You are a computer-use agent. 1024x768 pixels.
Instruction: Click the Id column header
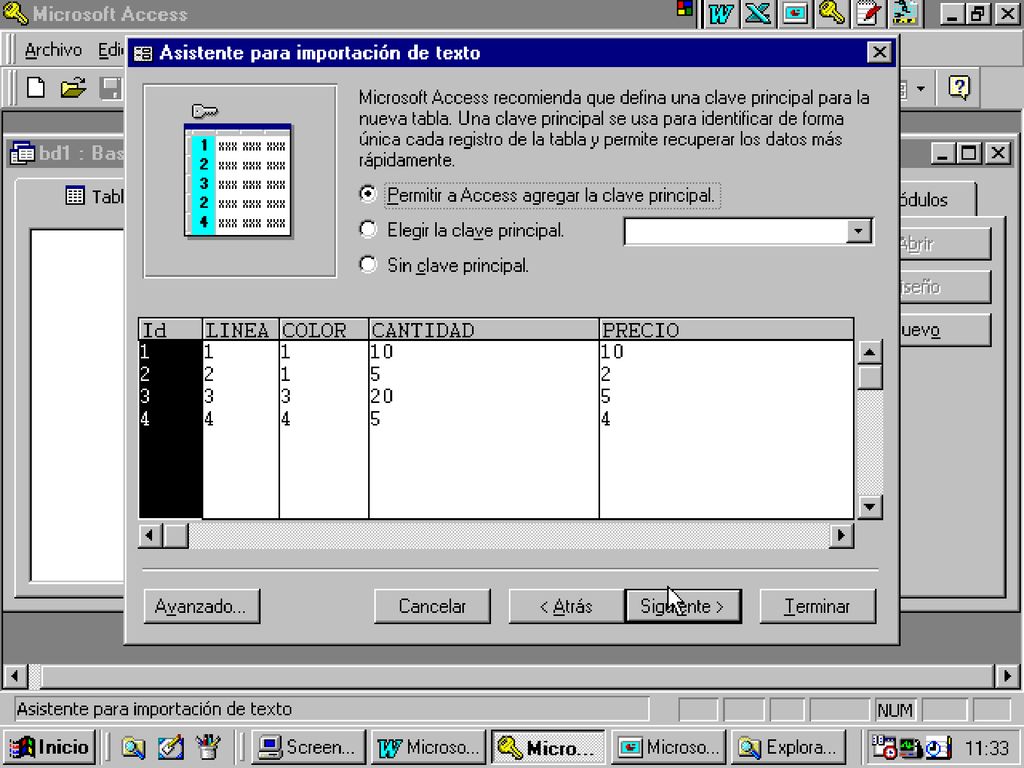click(x=170, y=330)
